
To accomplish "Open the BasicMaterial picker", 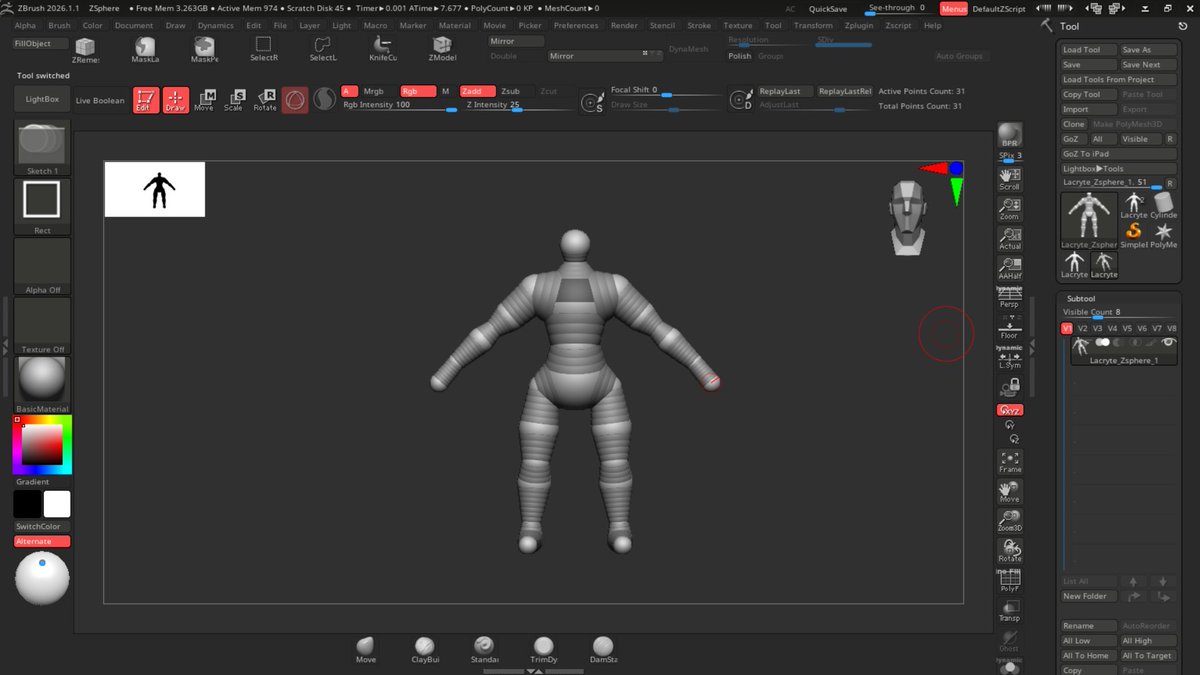I will [x=42, y=385].
